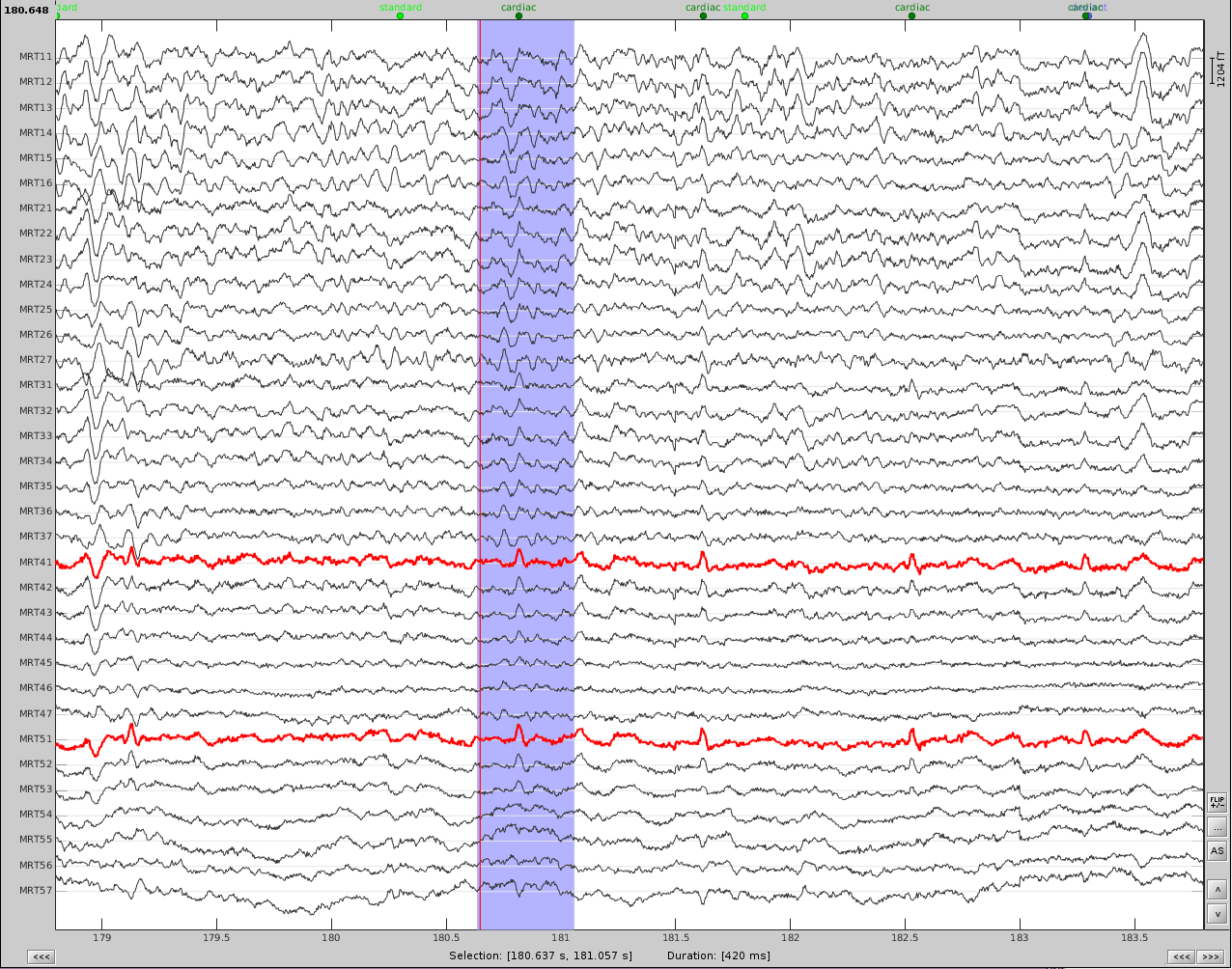The height and width of the screenshot is (969, 1232).
Task: Click the standard event marker near 181.8 s
Action: [x=744, y=15]
